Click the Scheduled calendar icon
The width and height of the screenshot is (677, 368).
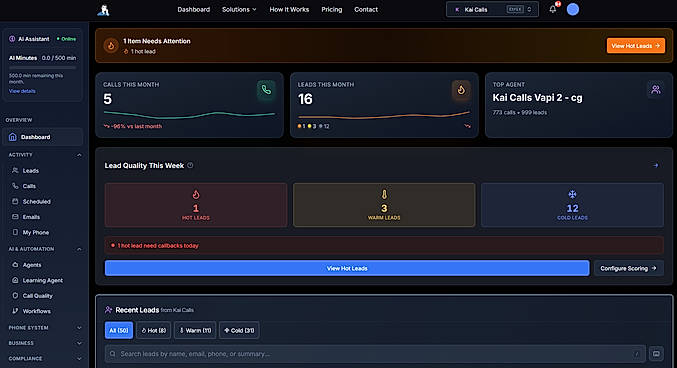coord(15,201)
